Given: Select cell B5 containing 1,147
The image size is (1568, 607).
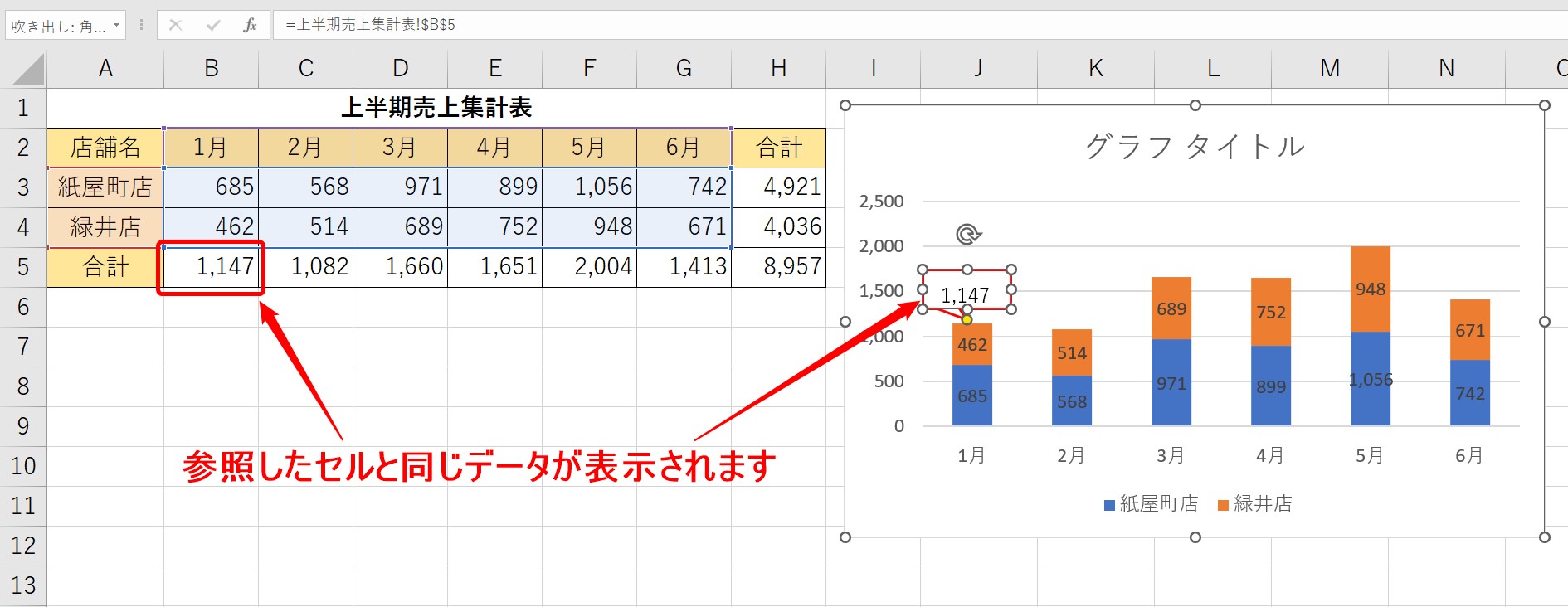Looking at the screenshot, I should point(212,267).
